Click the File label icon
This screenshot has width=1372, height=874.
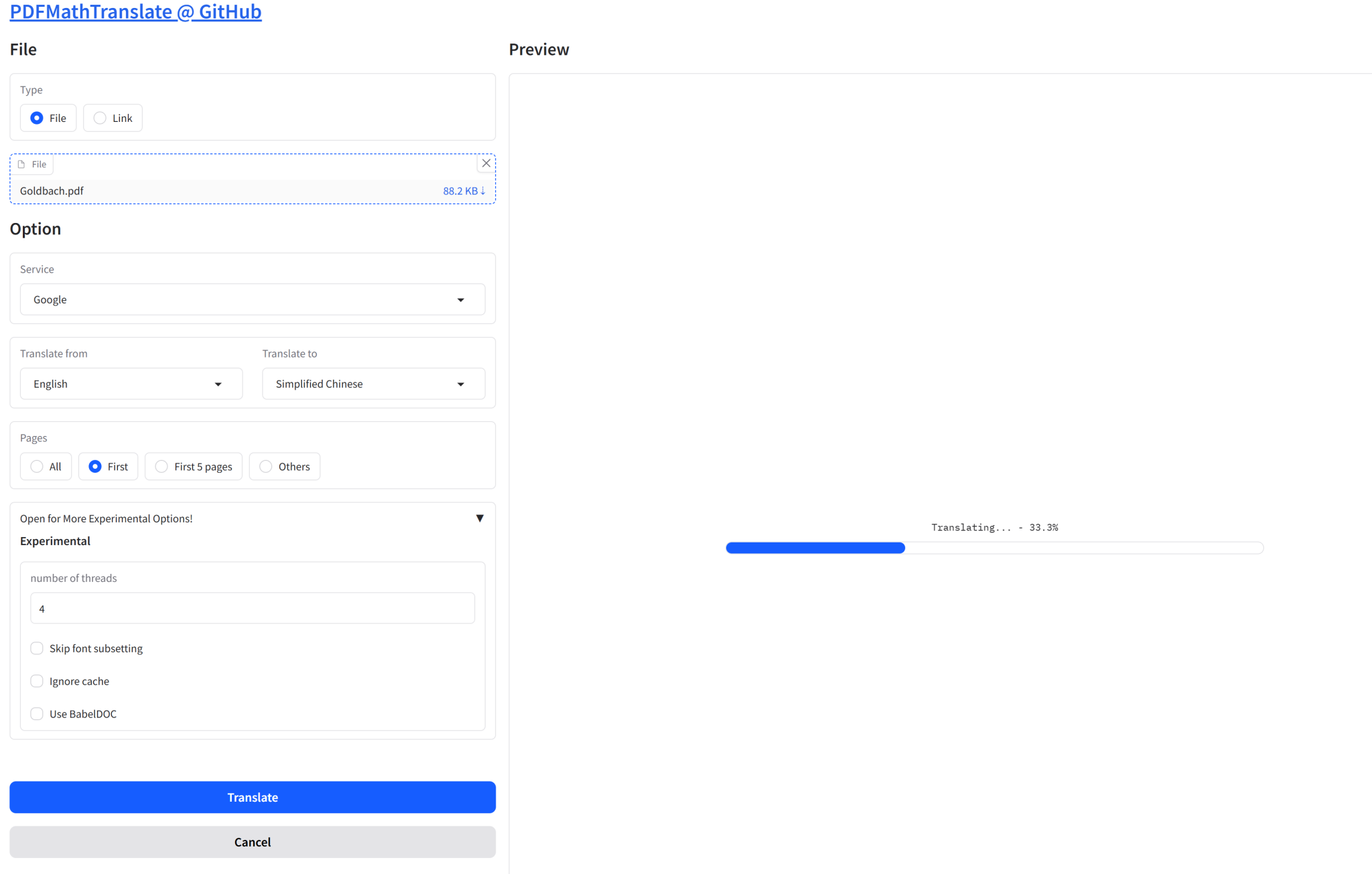coord(21,164)
